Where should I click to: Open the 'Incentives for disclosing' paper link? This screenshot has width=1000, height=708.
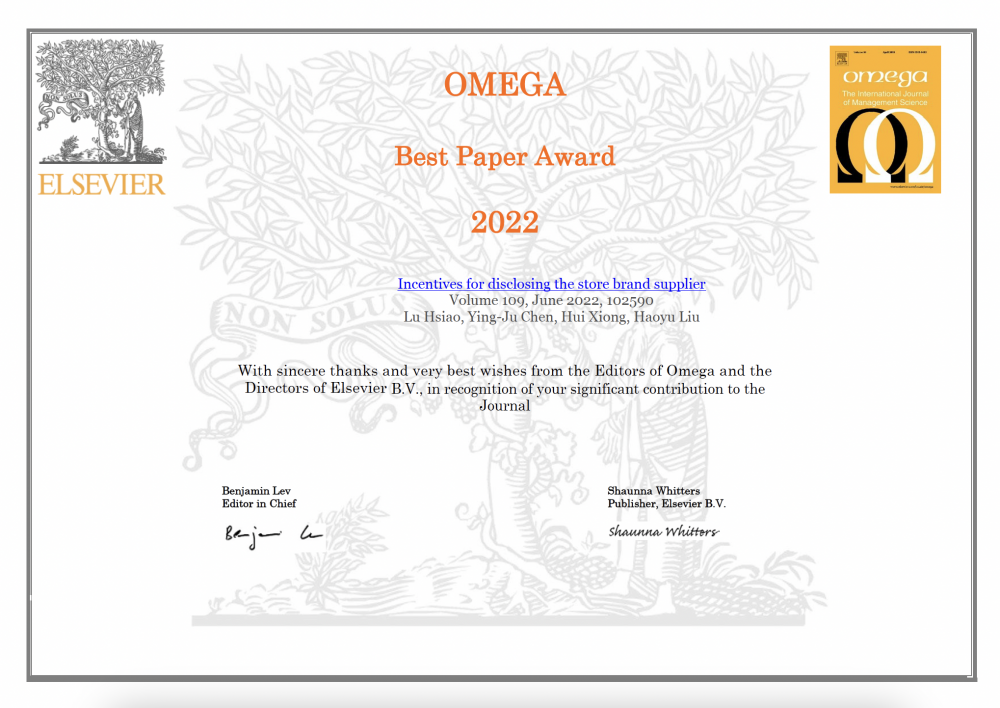(x=551, y=284)
